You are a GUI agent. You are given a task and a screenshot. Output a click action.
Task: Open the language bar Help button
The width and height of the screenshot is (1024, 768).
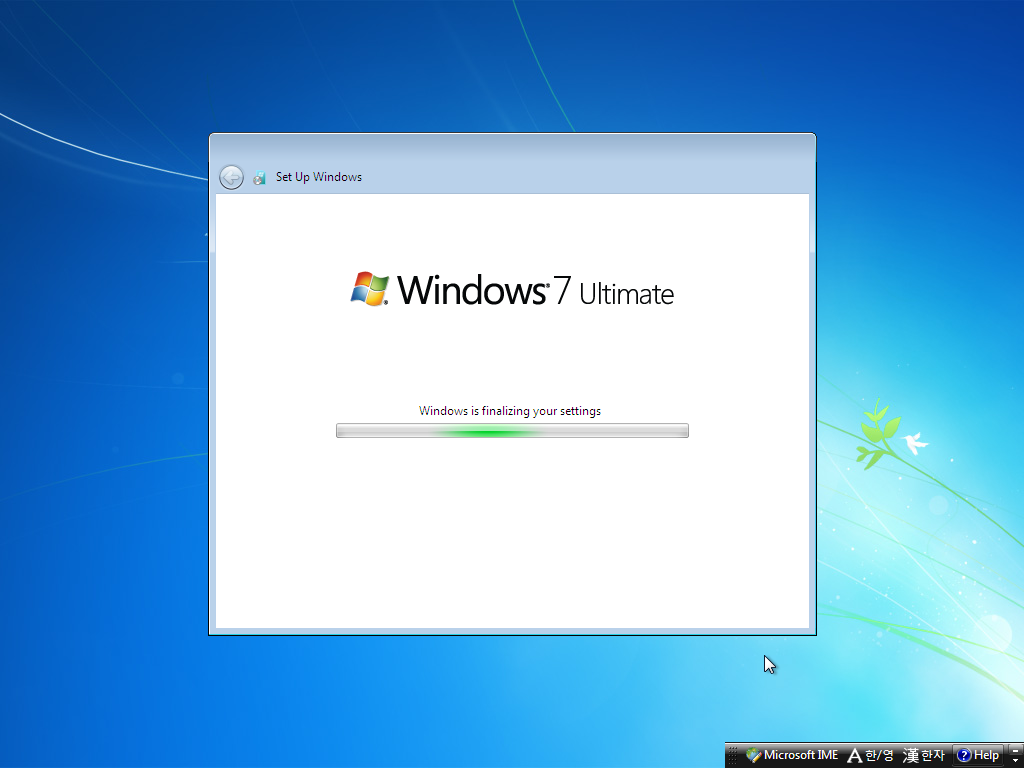click(978, 756)
